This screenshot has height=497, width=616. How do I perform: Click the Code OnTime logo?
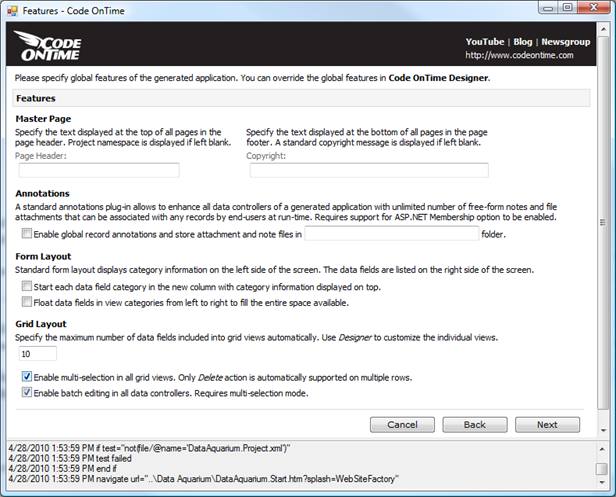coord(48,46)
